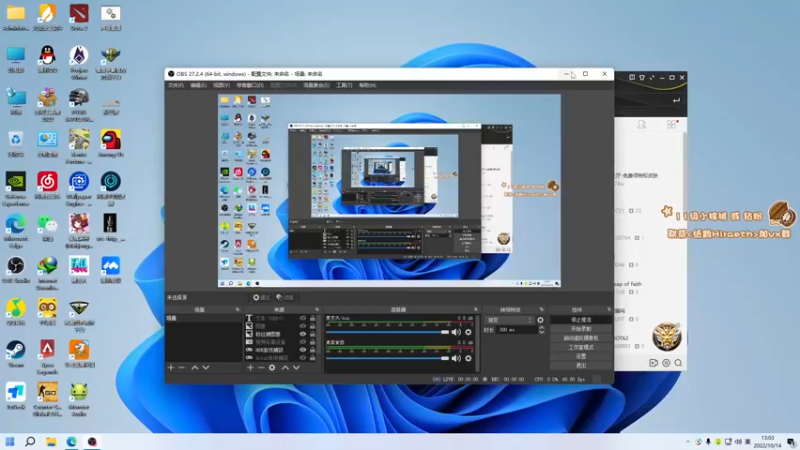Open OBS Studio desktop shortcut

click(16, 270)
